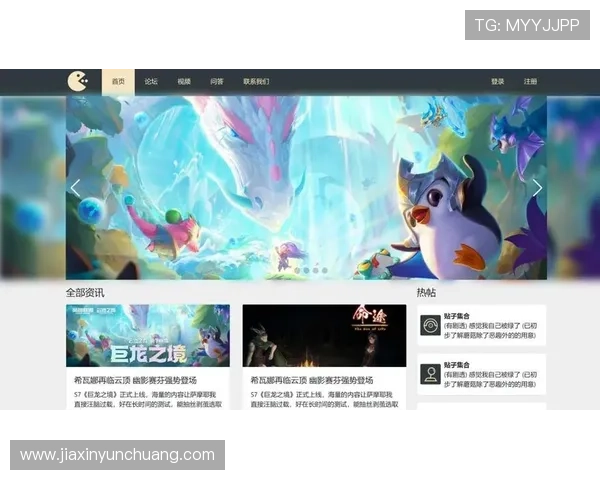Image resolution: width=600 pixels, height=480 pixels.
Task: Advance to next carousel slide arrow
Action: point(537,188)
